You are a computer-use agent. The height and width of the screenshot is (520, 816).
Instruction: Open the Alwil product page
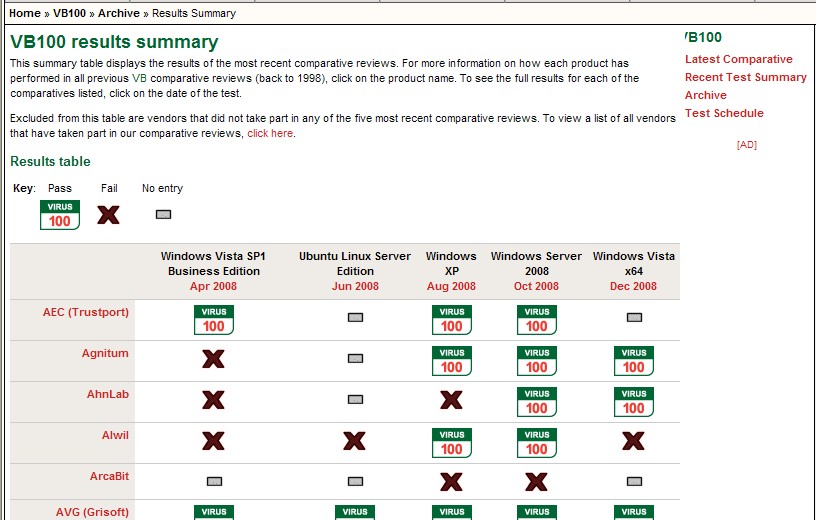point(115,435)
